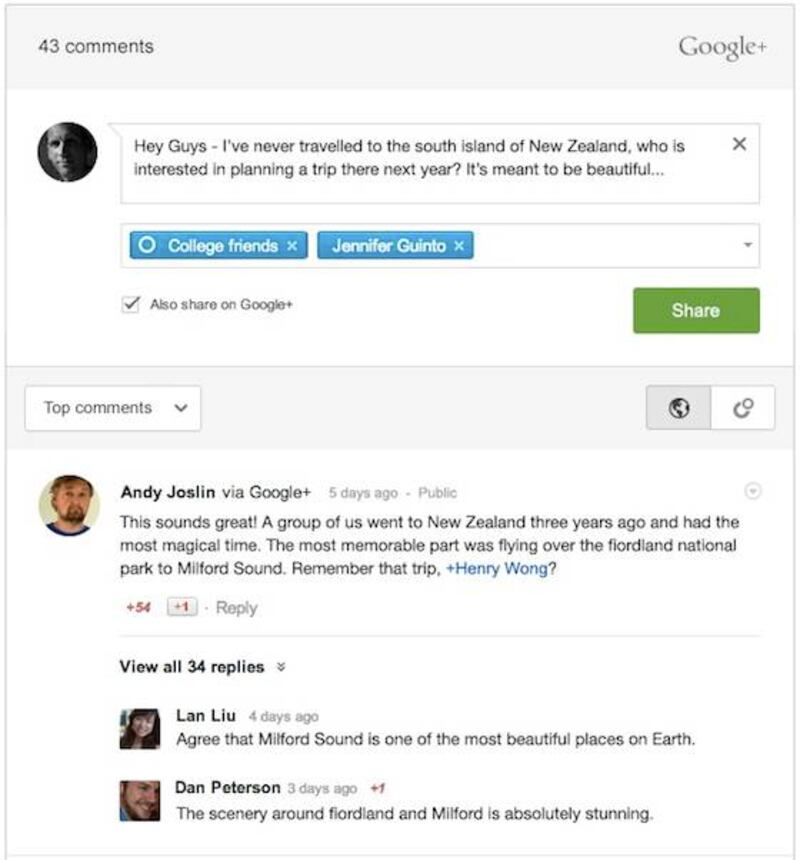This screenshot has width=800, height=860.
Task: Click Lan Liu's avatar thumbnail
Action: [140, 728]
